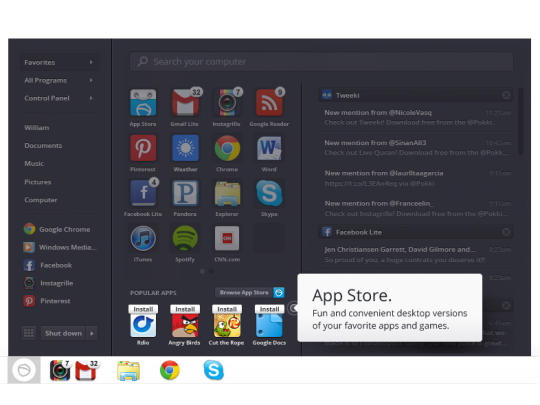This screenshot has height=405, width=540.
Task: Open Jen Christiansen Garrett Facebook notification
Action: click(x=416, y=255)
